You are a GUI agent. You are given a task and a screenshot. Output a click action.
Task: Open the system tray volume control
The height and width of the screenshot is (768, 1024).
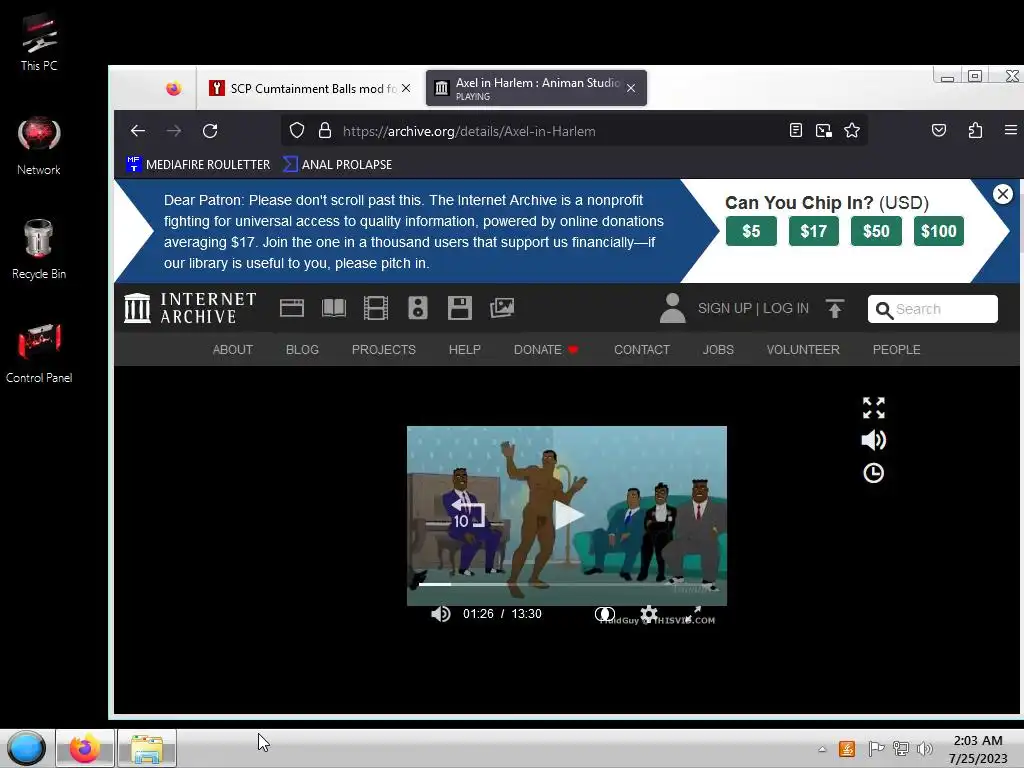point(924,749)
